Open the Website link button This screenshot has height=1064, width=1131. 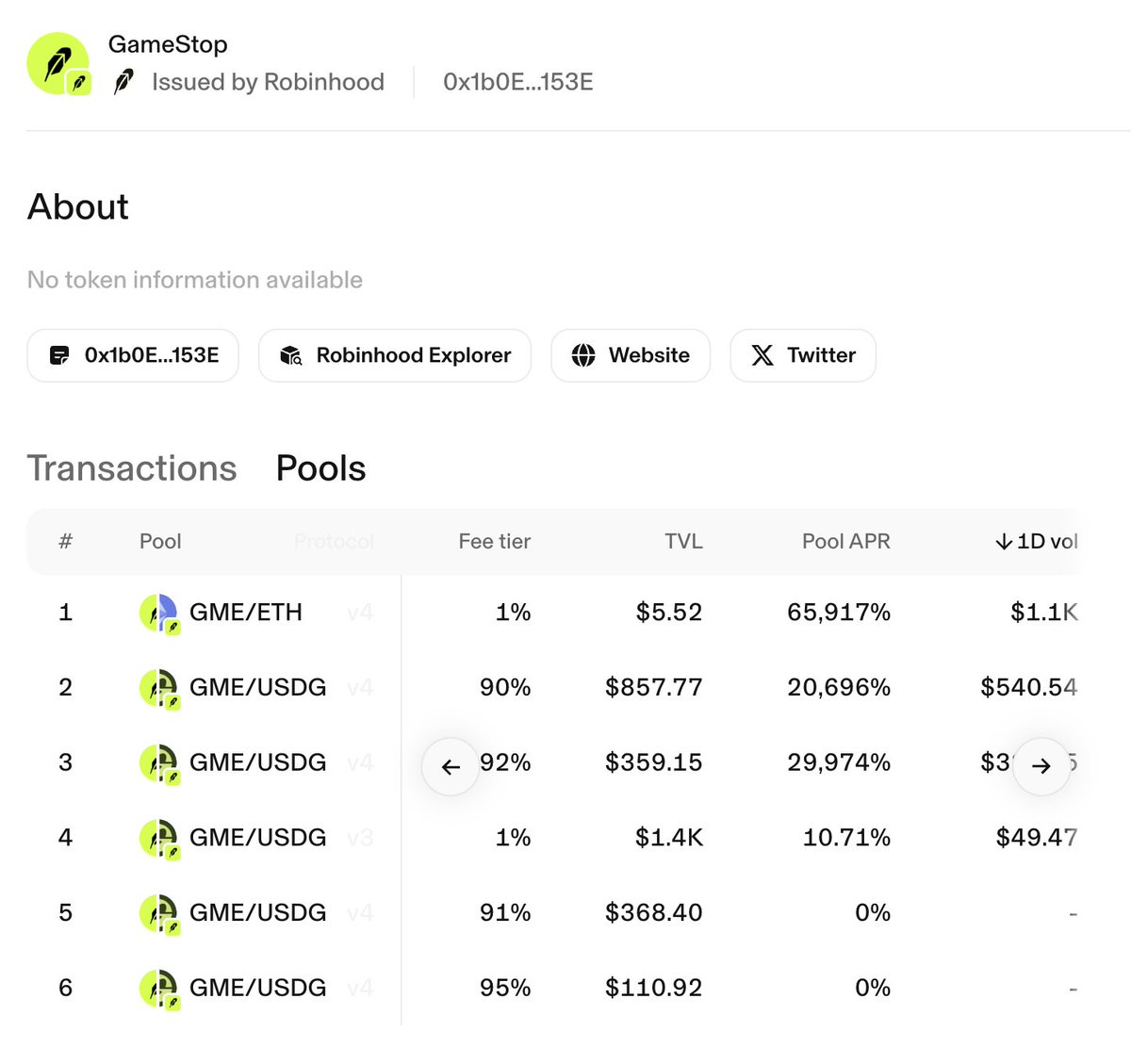point(631,355)
